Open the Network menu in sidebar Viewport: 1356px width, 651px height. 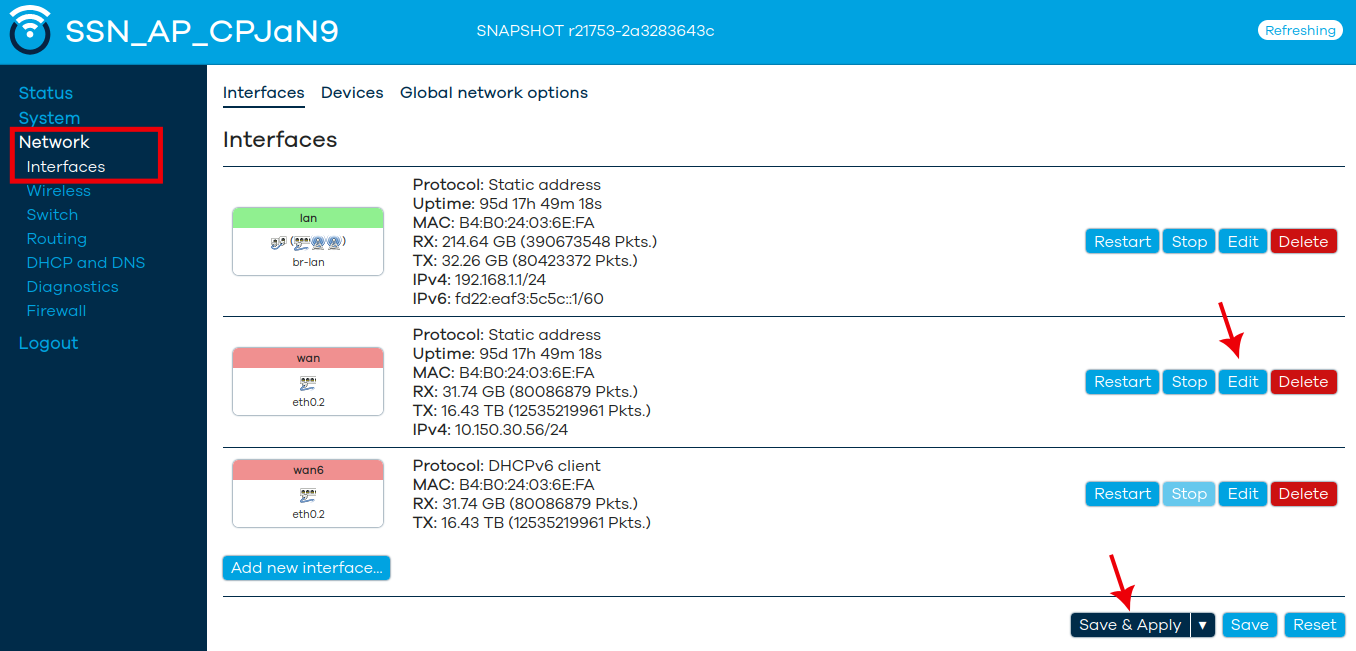pos(54,142)
